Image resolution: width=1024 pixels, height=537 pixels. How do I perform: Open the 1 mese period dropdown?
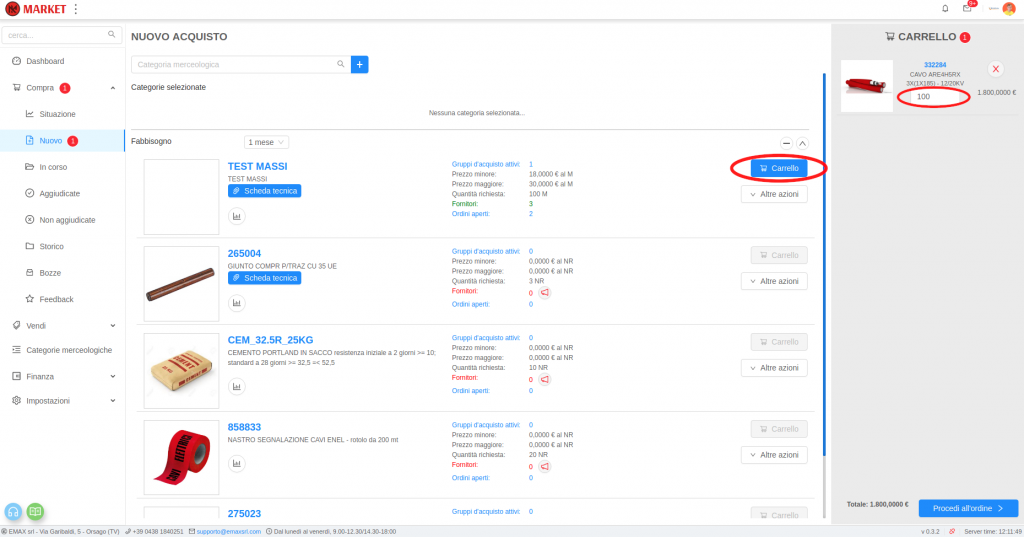267,142
